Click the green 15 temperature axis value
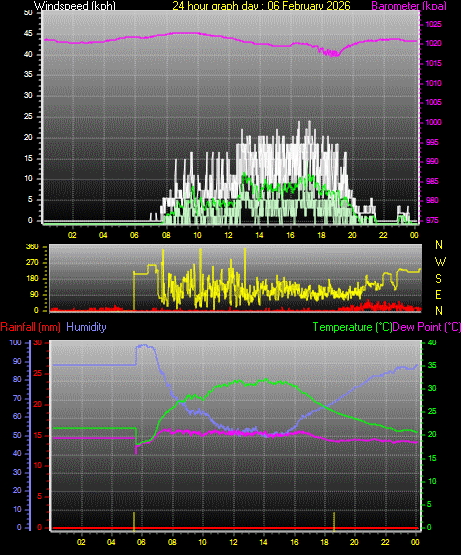Viewport: 461px width, 555px height. coord(432,458)
